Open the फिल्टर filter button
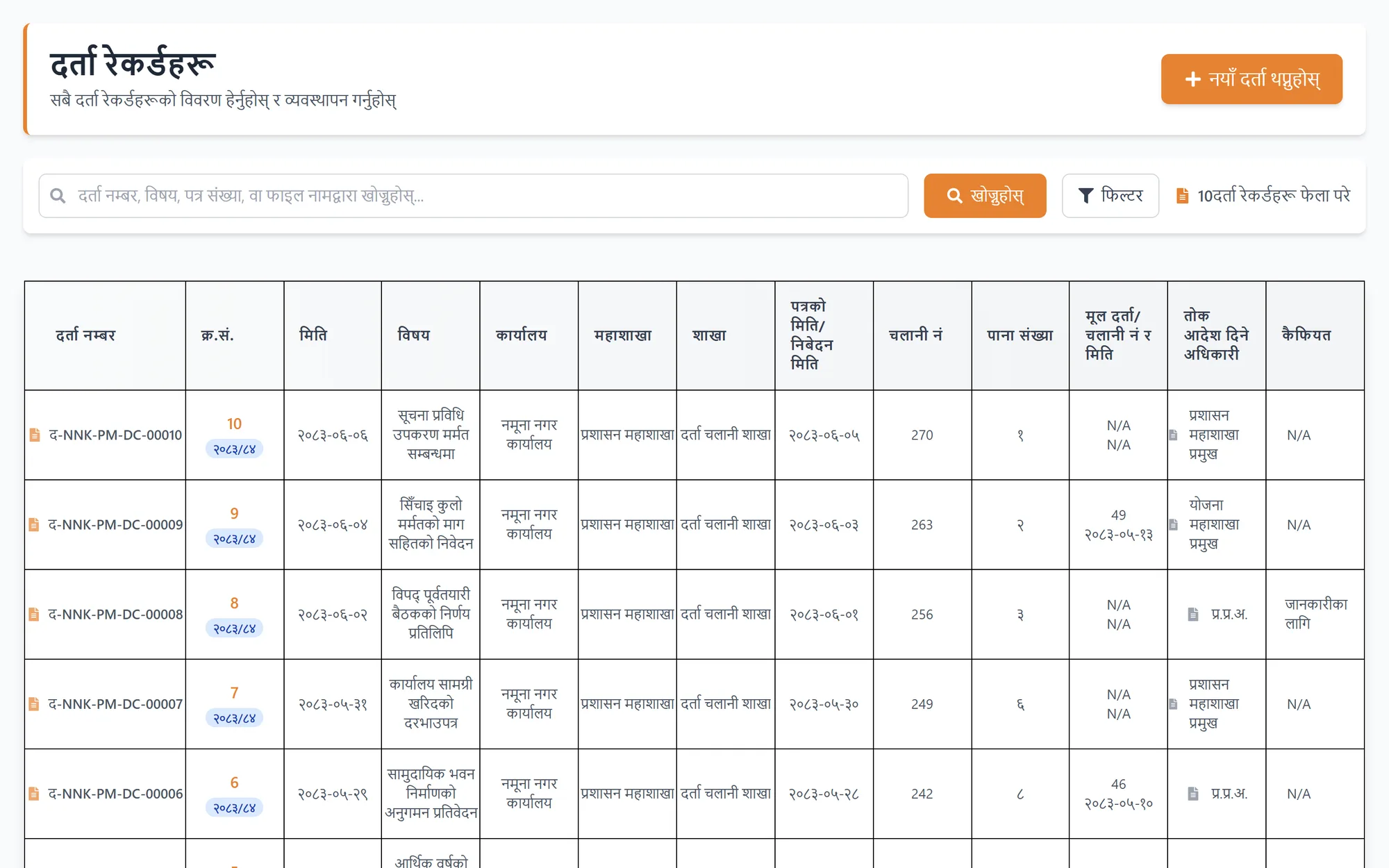1389x868 pixels. coord(1110,196)
